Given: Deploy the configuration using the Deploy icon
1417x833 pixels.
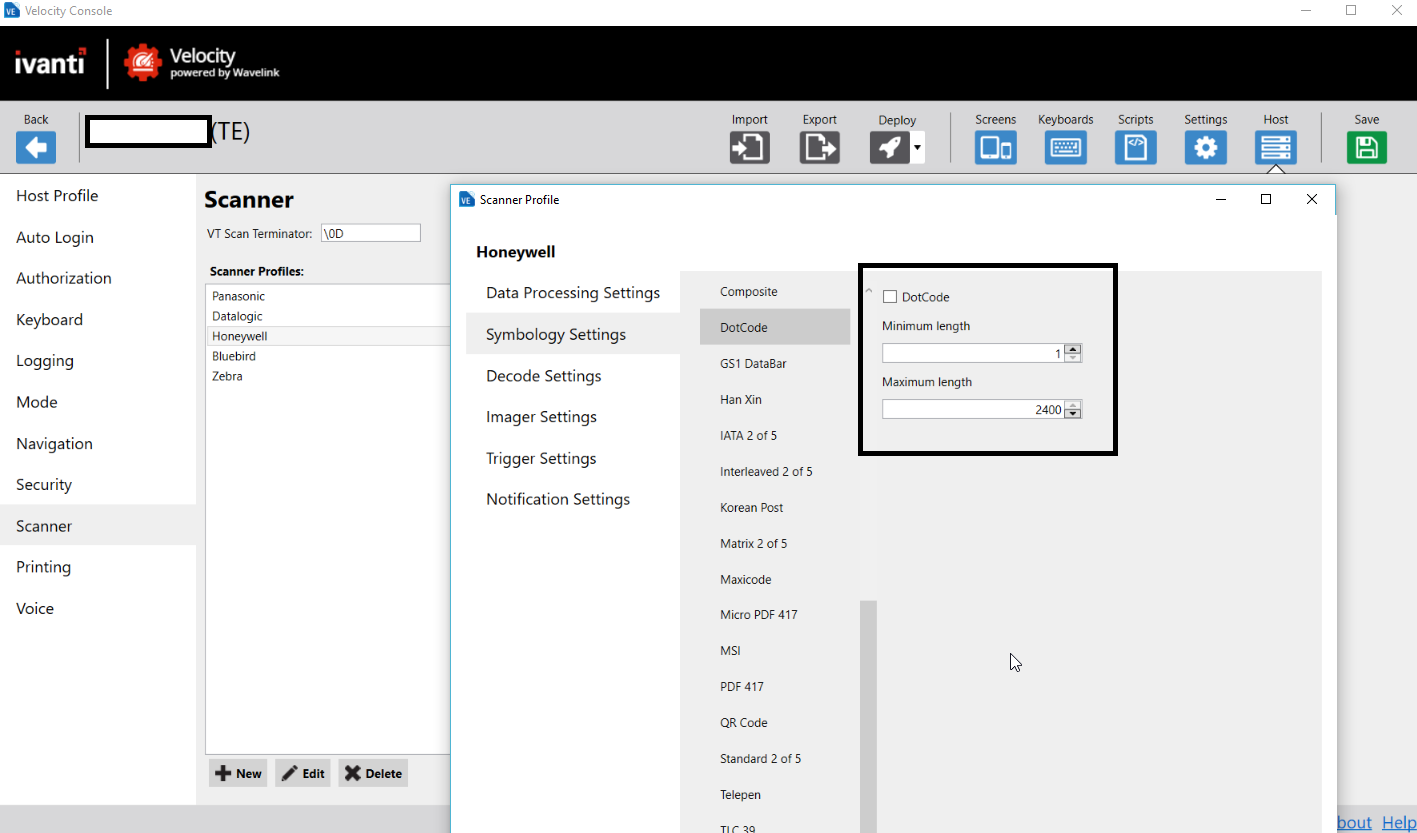Looking at the screenshot, I should [x=890, y=147].
